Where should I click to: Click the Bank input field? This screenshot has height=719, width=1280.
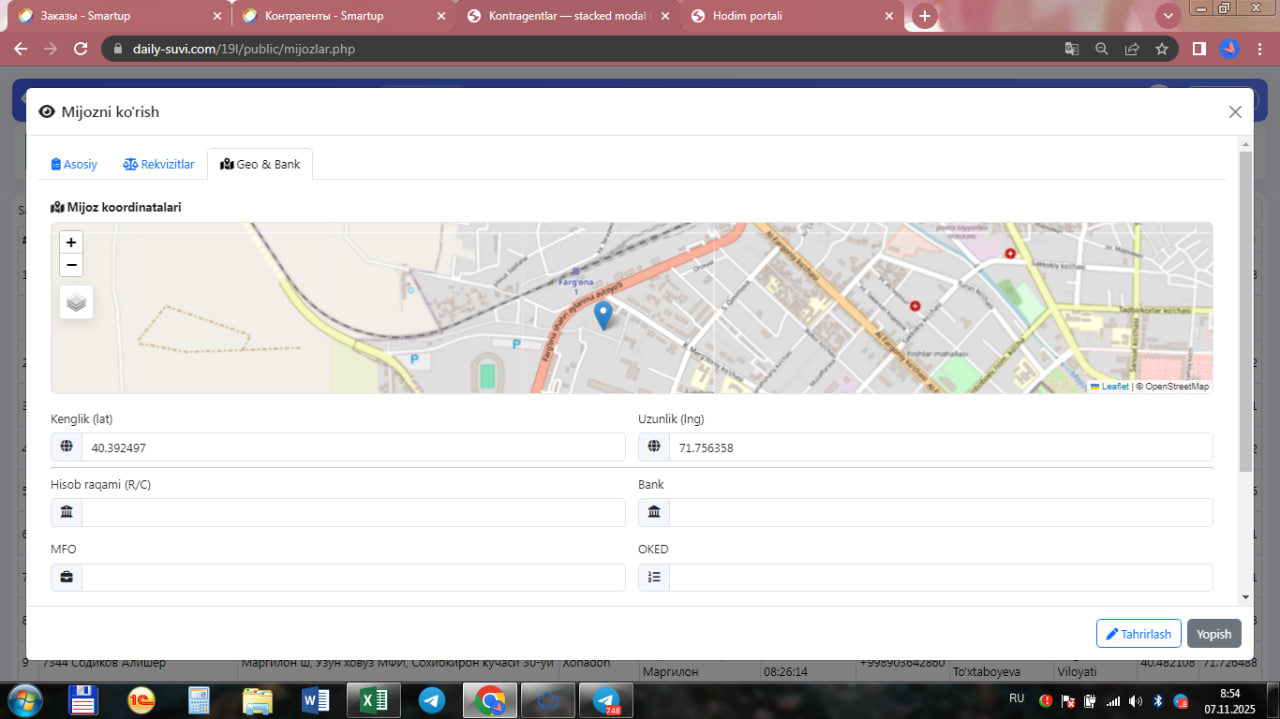coord(940,513)
